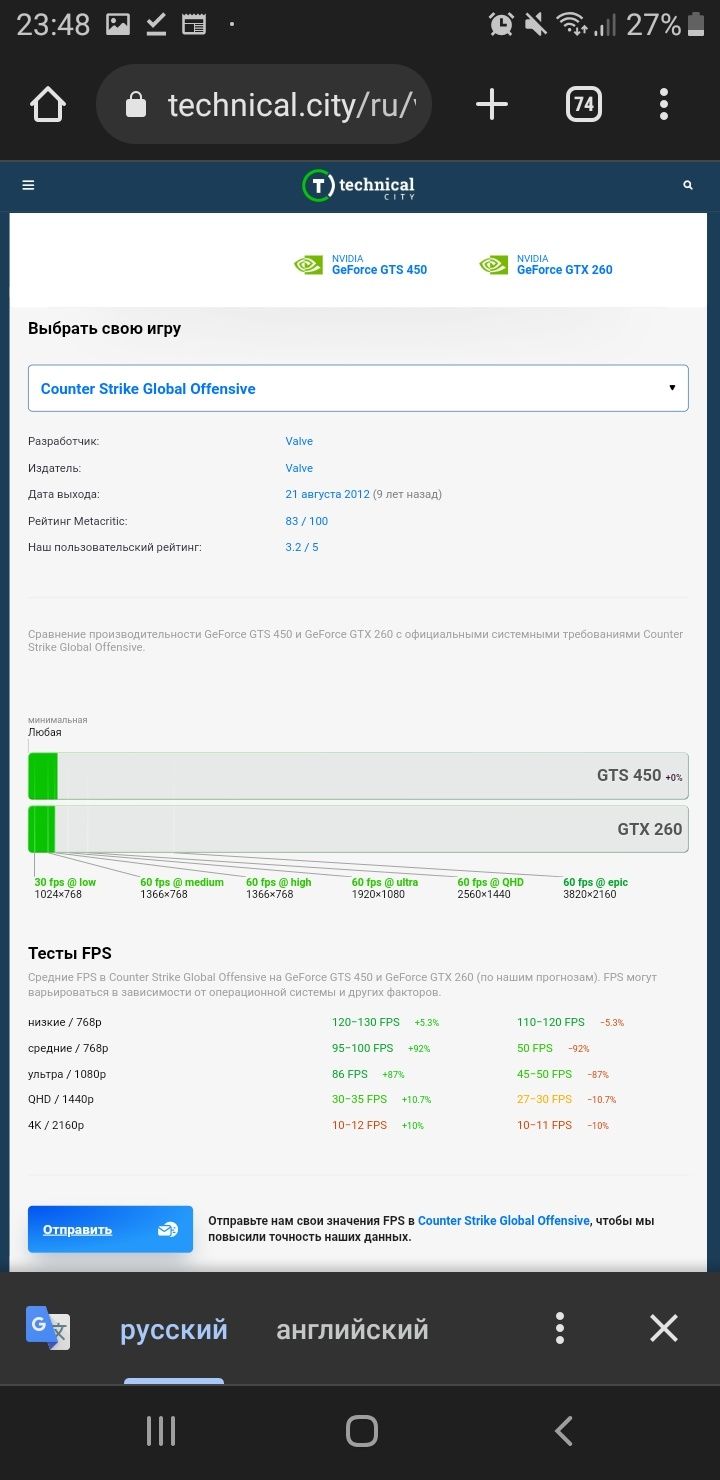
Task: Tap the 45–50 FPS value
Action: tap(545, 1074)
